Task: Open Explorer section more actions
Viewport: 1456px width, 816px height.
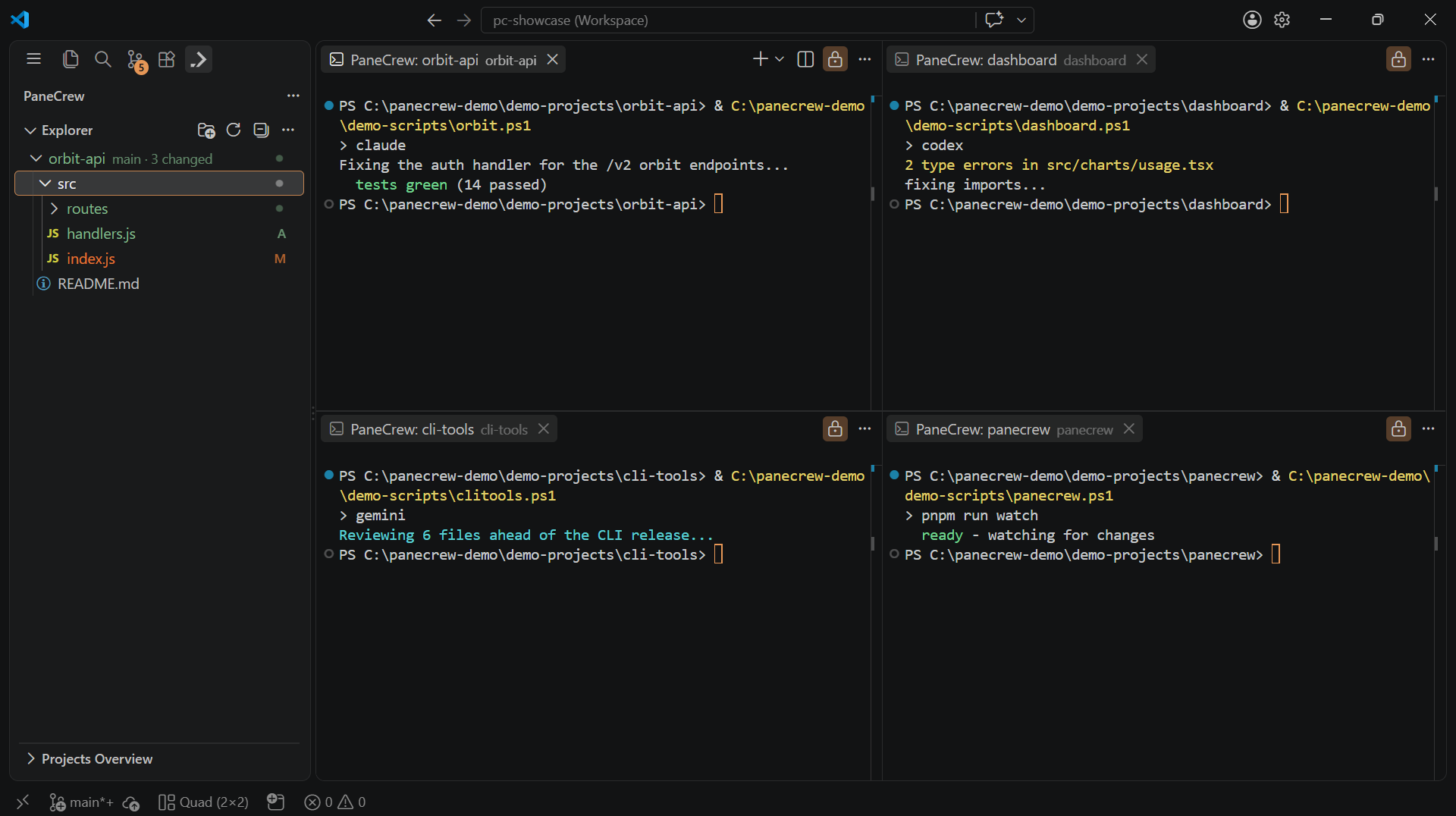Action: (288, 130)
